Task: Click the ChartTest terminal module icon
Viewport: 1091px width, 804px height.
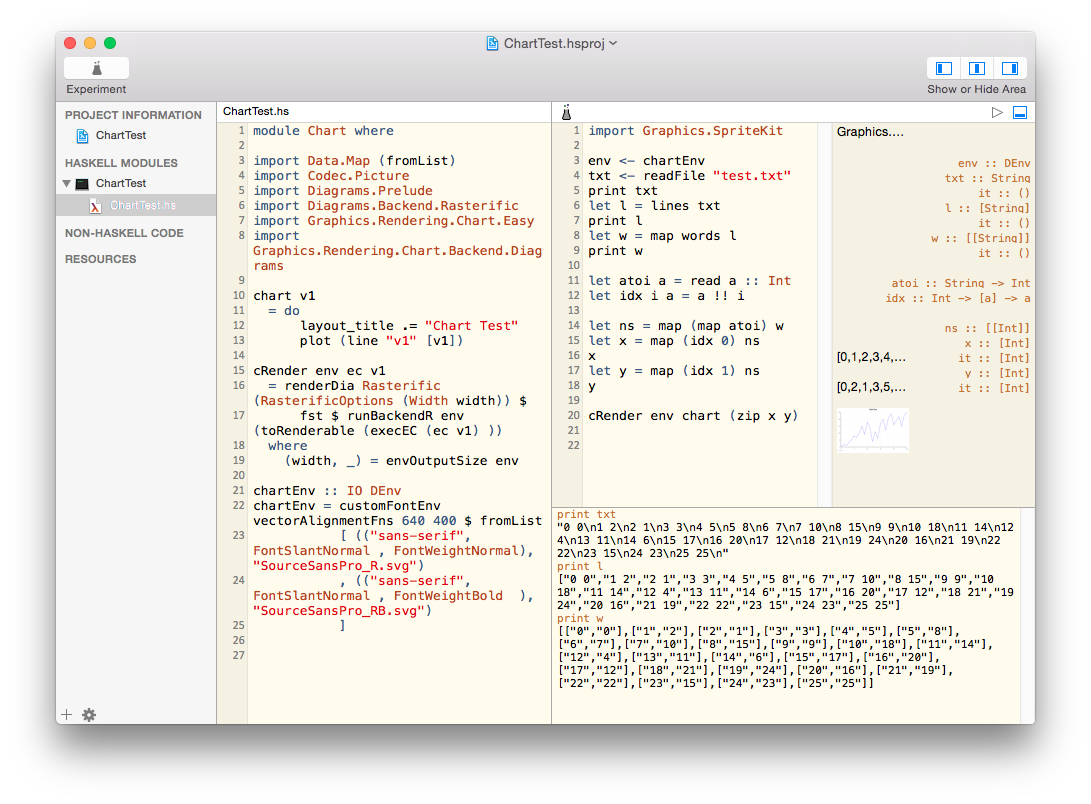Action: click(82, 184)
